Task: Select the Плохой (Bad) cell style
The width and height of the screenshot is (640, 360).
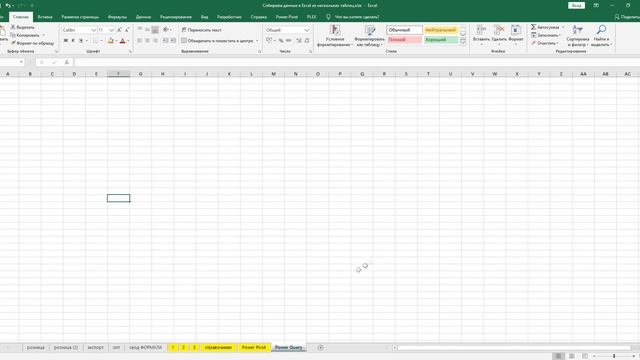Action: tap(404, 40)
